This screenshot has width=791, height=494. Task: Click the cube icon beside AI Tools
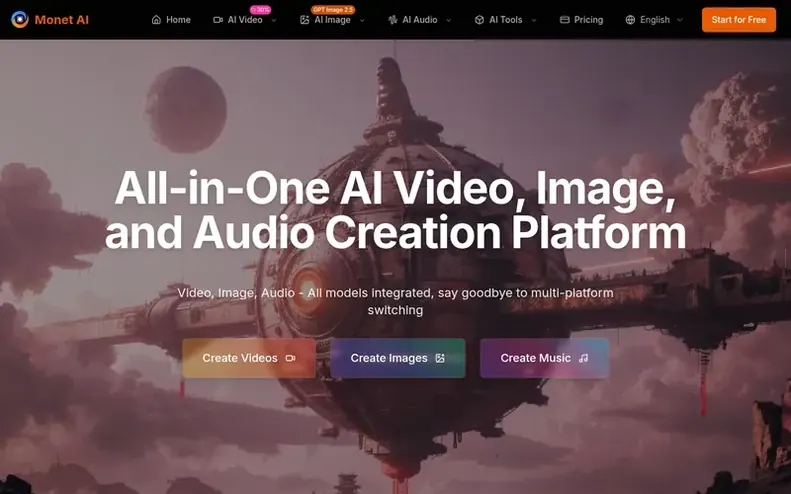click(479, 20)
